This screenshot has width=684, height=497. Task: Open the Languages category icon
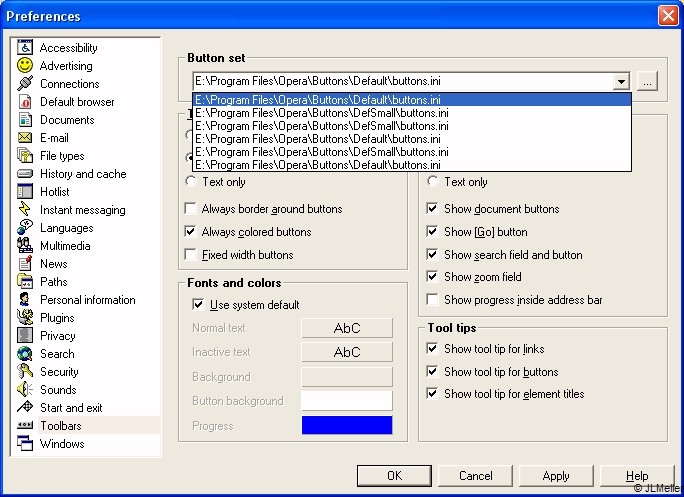tap(25, 227)
